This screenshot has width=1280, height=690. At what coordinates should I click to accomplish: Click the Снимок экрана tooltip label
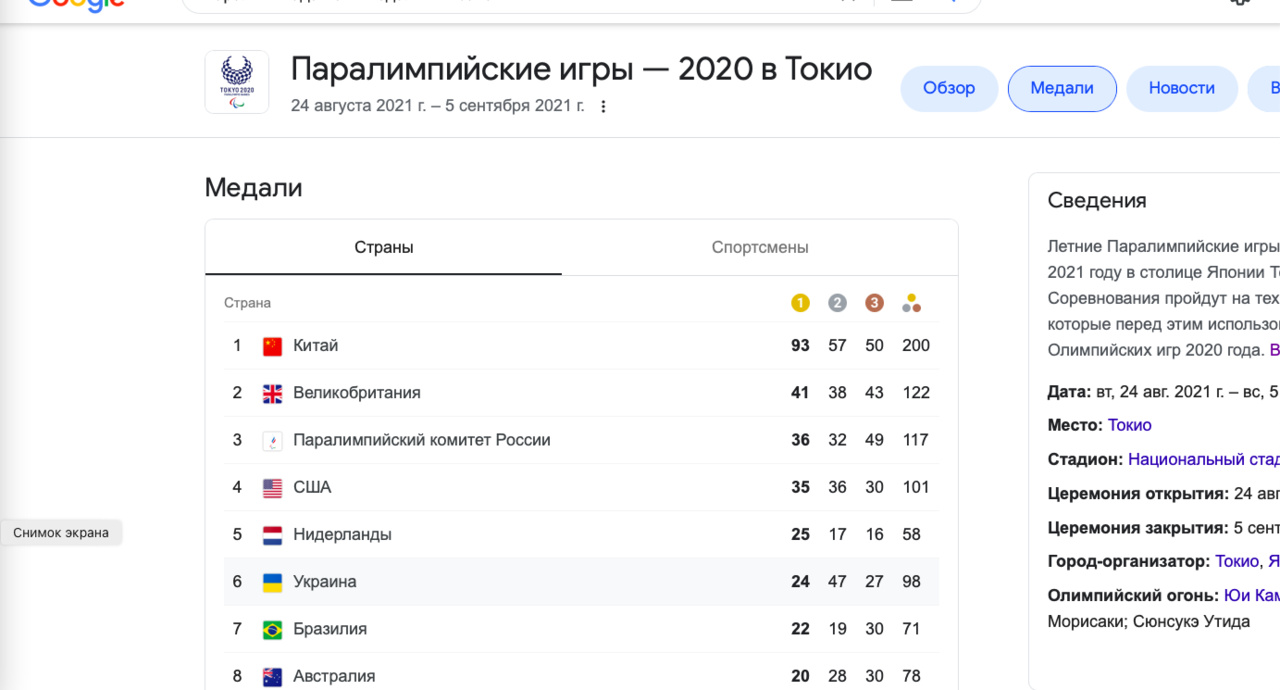click(61, 533)
